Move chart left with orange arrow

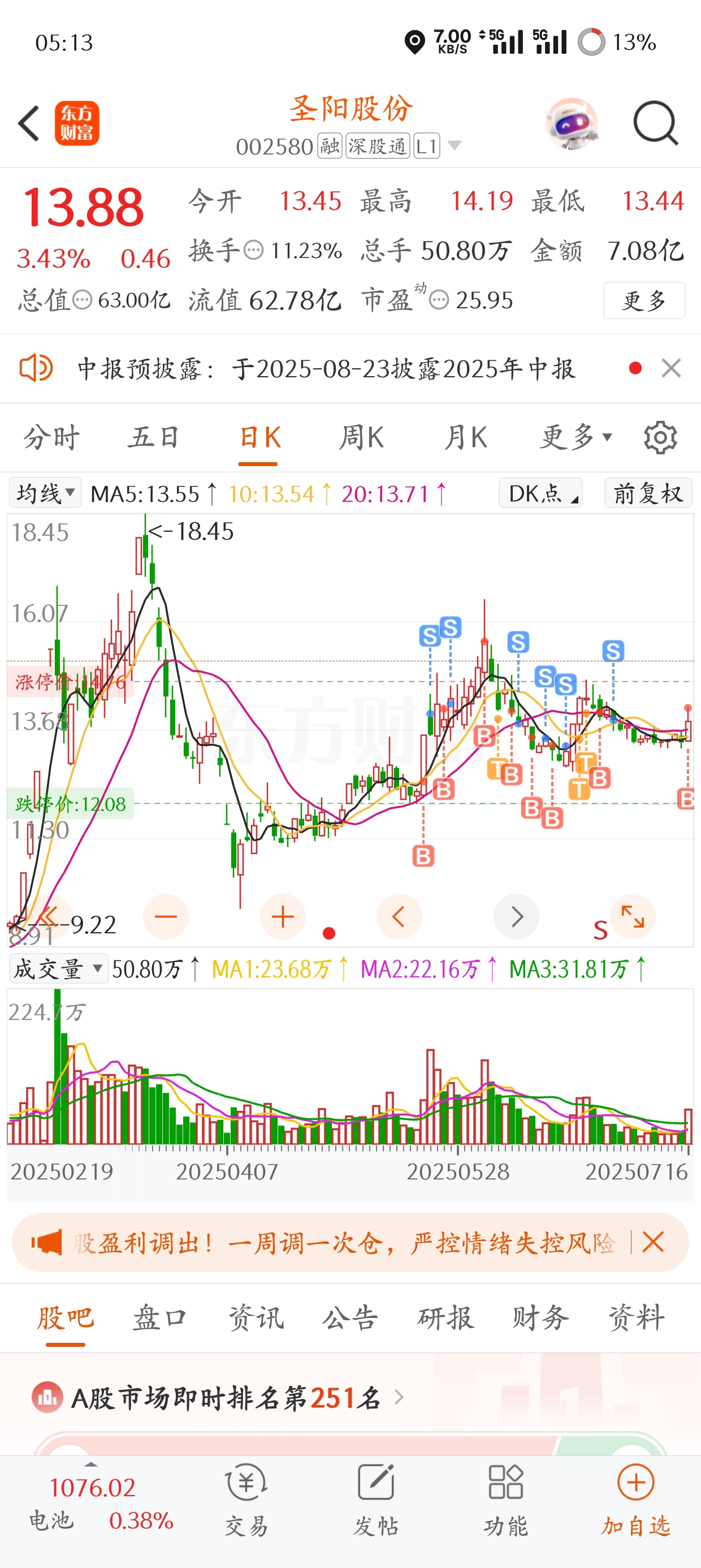399,917
